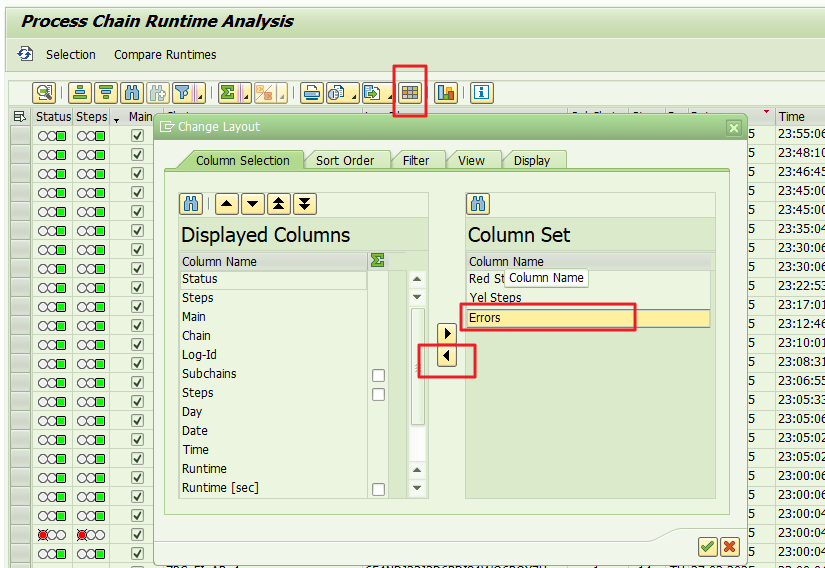The height and width of the screenshot is (568, 825).
Task: Click the Refresh icon beside Selection
Action: [x=25, y=54]
